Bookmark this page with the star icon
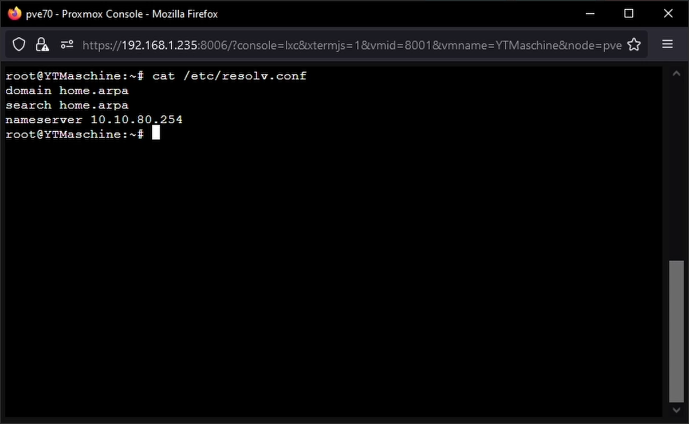 tap(634, 44)
